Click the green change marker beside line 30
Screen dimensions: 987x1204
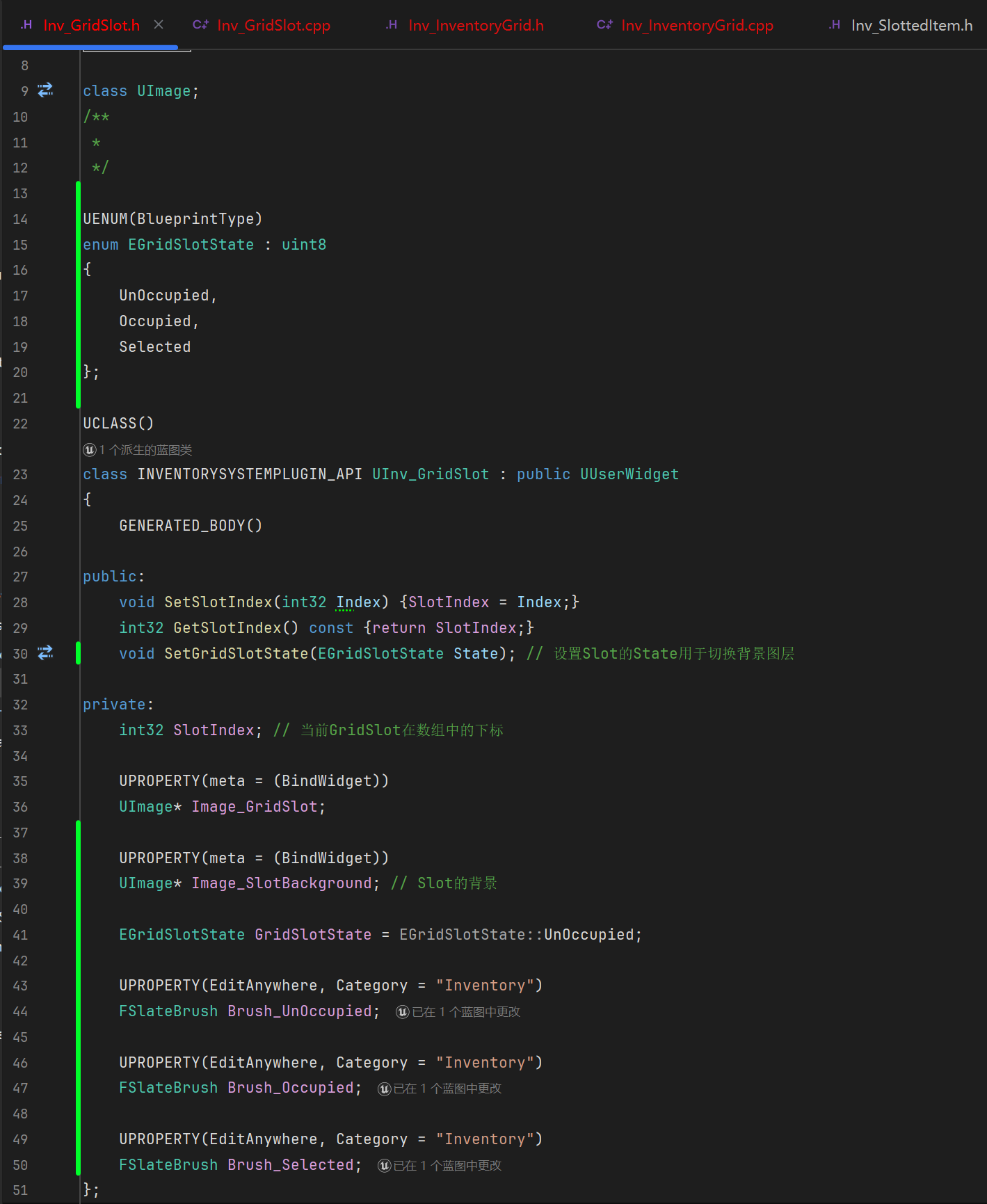tap(78, 653)
